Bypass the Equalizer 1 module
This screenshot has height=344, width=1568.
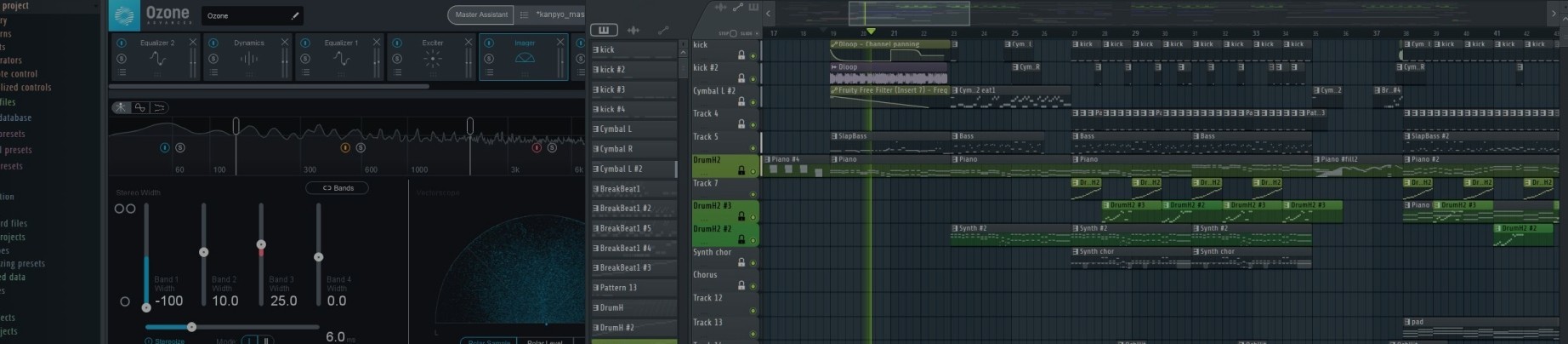(305, 43)
